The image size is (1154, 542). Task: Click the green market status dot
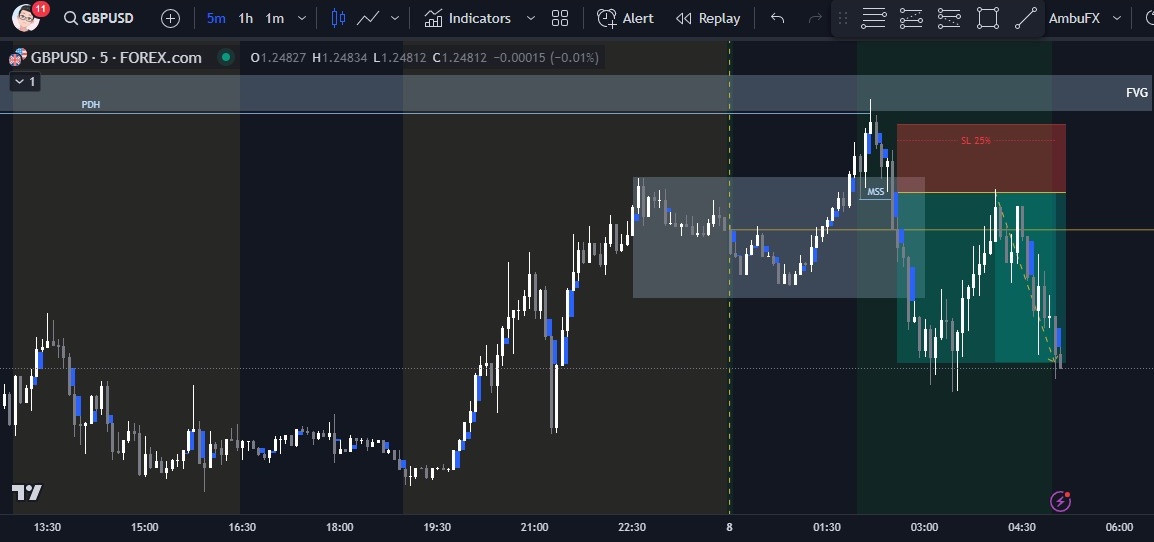tap(226, 57)
